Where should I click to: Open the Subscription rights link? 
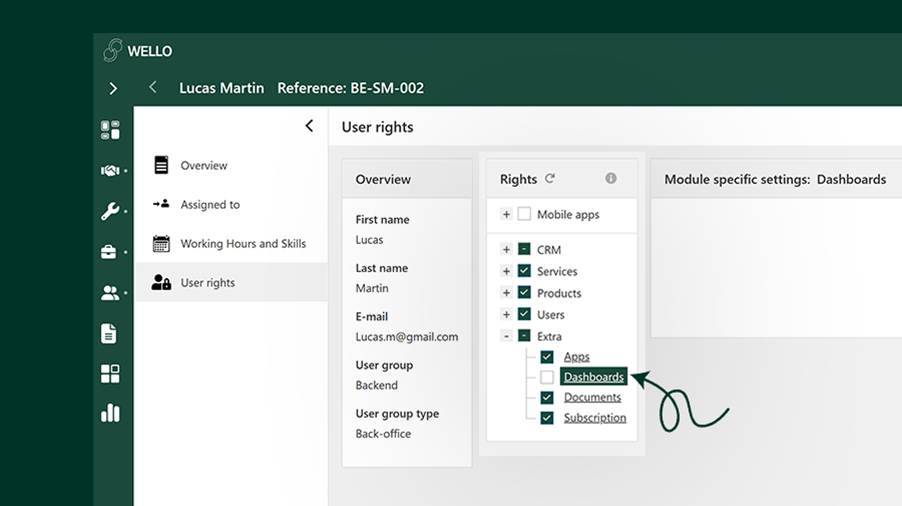click(595, 418)
